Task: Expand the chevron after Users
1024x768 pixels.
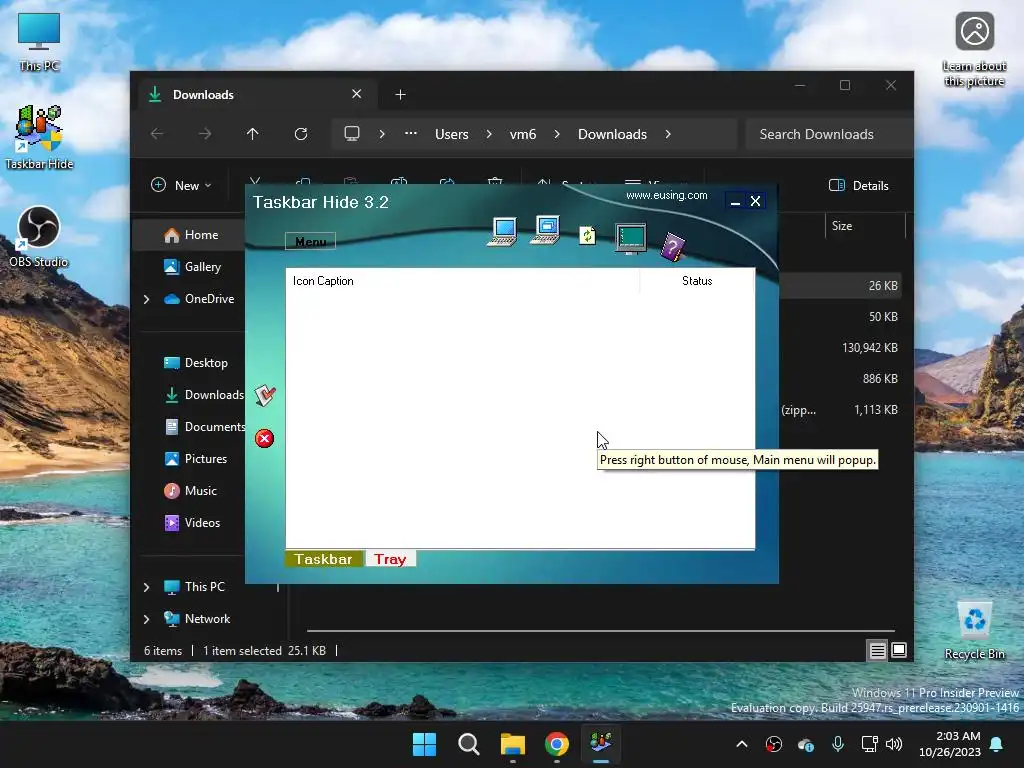Action: 489,134
